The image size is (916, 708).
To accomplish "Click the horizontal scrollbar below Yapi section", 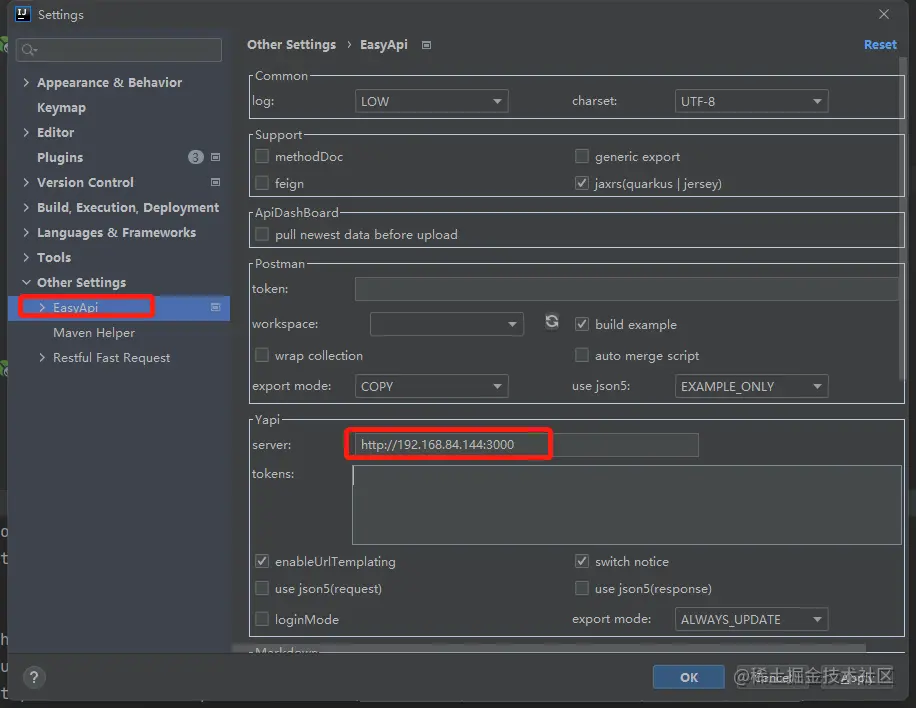I will [549, 647].
